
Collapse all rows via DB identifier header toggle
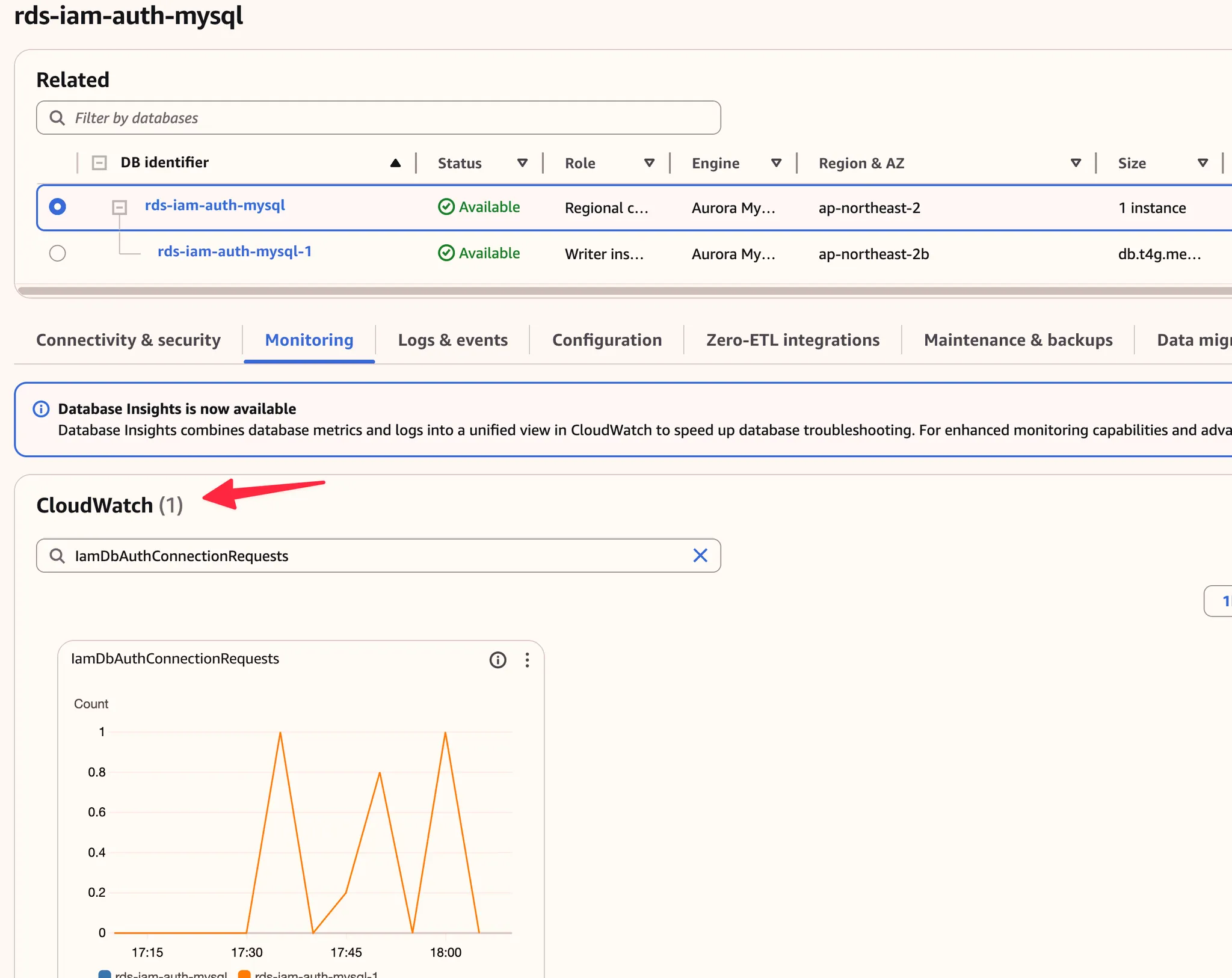99,163
